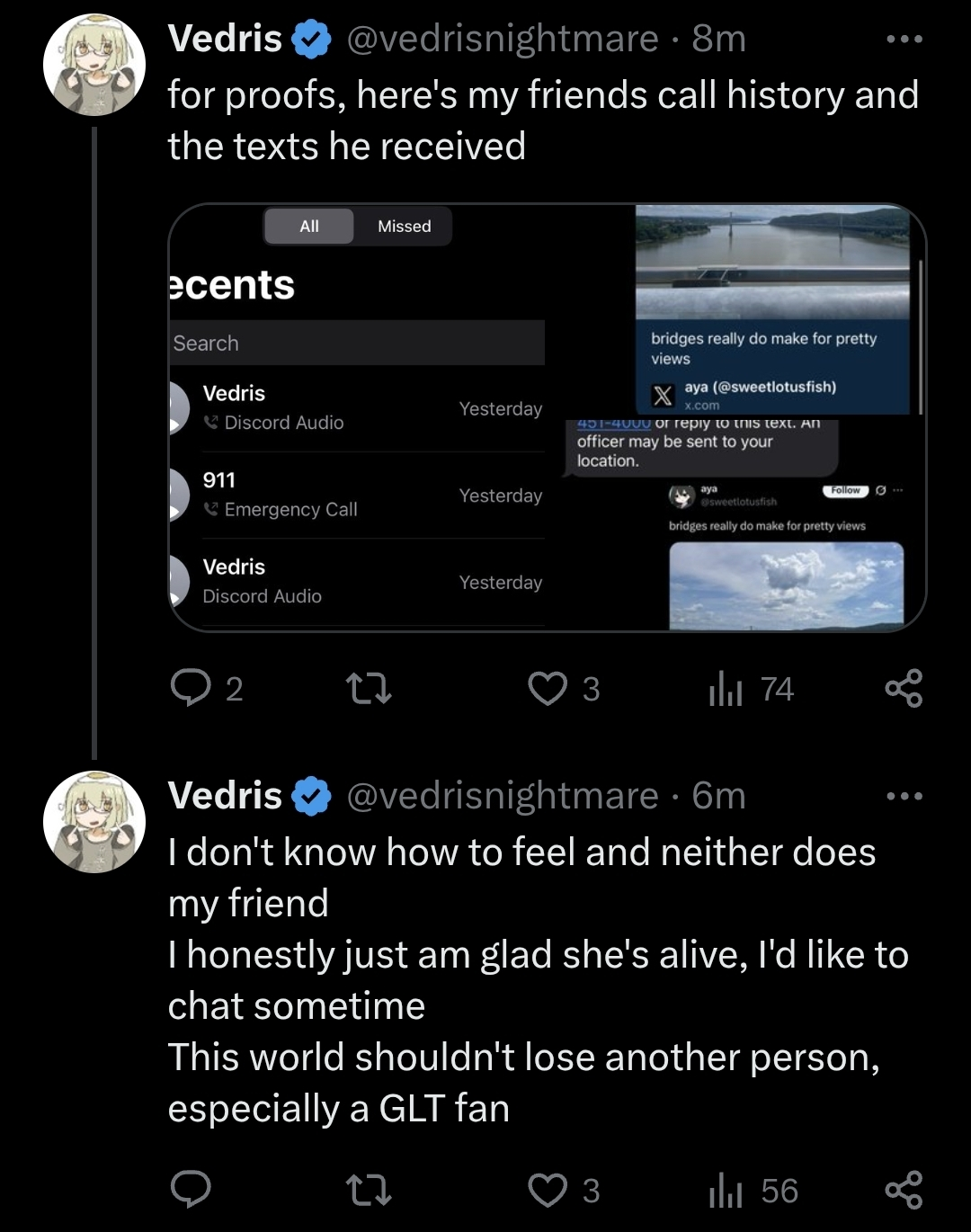
Task: Open Vedris avatar on first tweet
Action: [94, 65]
